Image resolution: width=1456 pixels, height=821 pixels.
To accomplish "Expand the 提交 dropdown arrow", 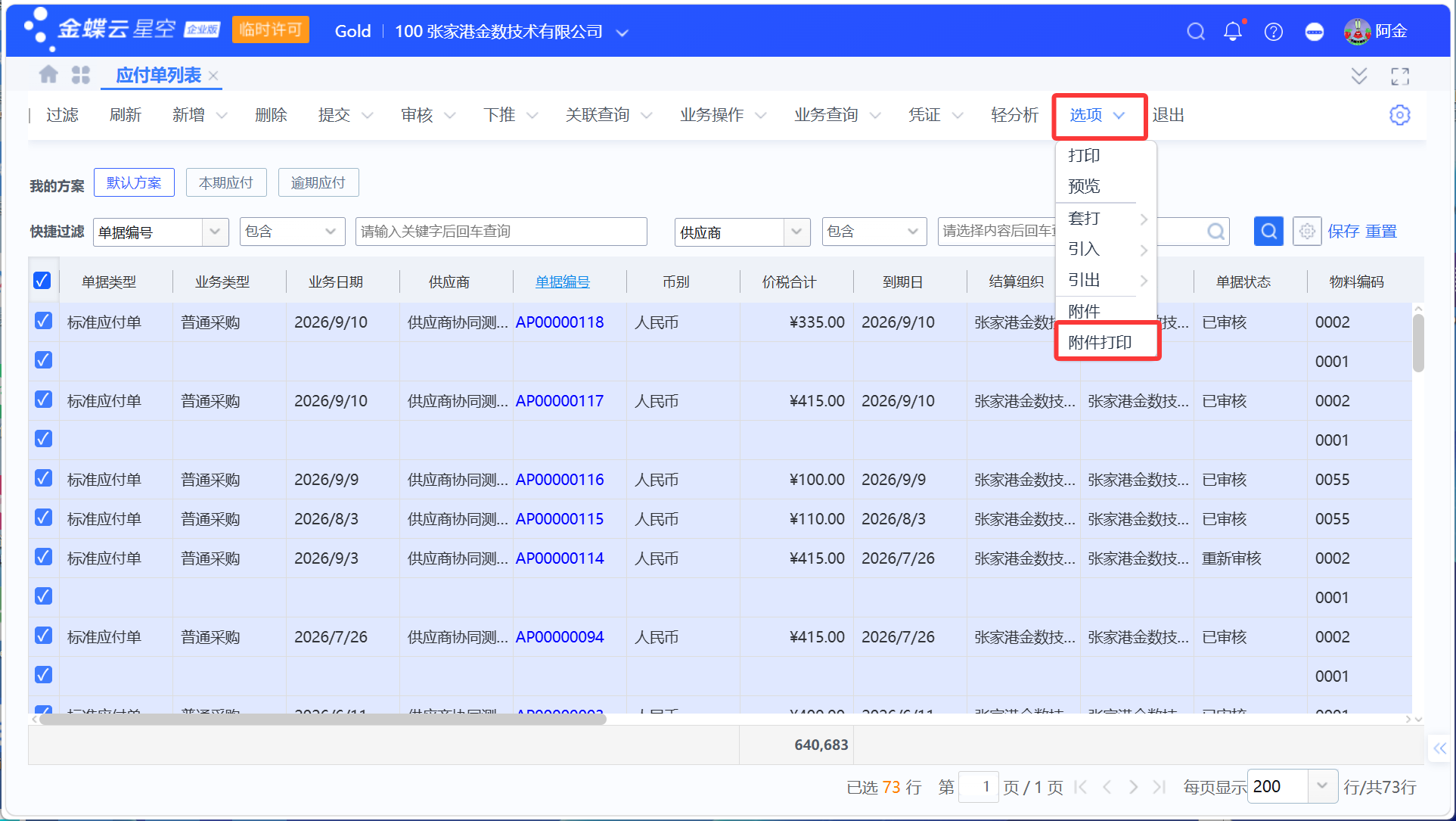I will tap(368, 116).
